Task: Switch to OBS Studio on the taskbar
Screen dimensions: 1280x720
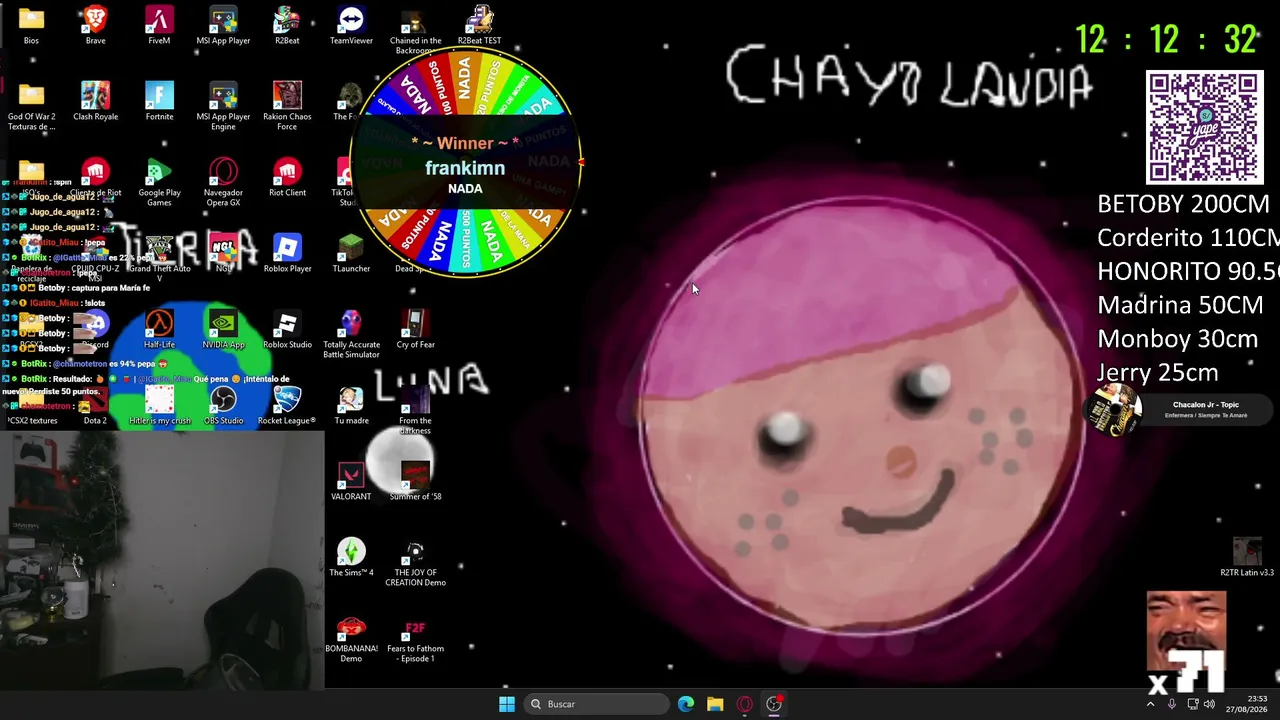Action: 774,704
